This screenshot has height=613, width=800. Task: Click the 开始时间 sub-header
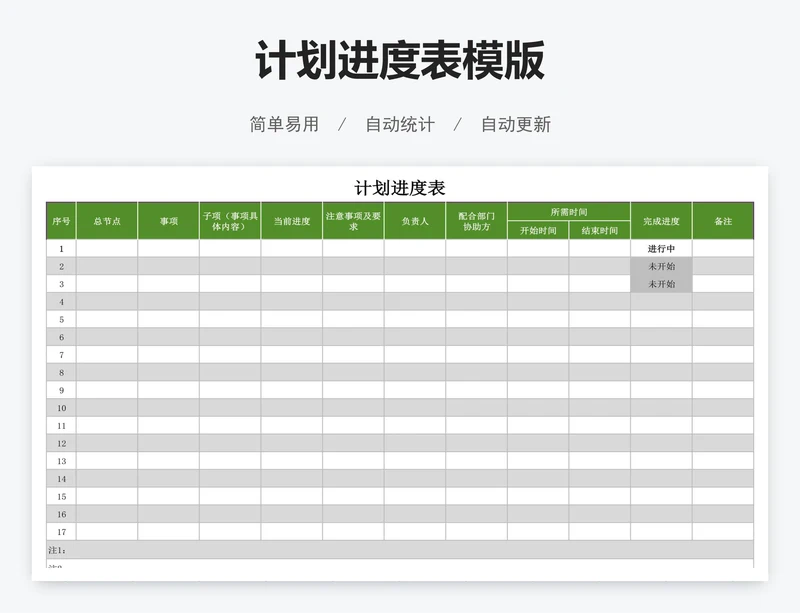538,230
